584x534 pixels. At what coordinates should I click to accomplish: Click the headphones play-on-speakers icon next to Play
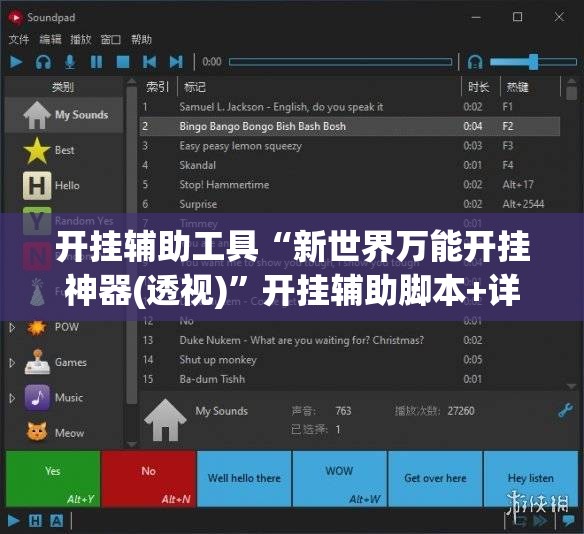(x=43, y=62)
